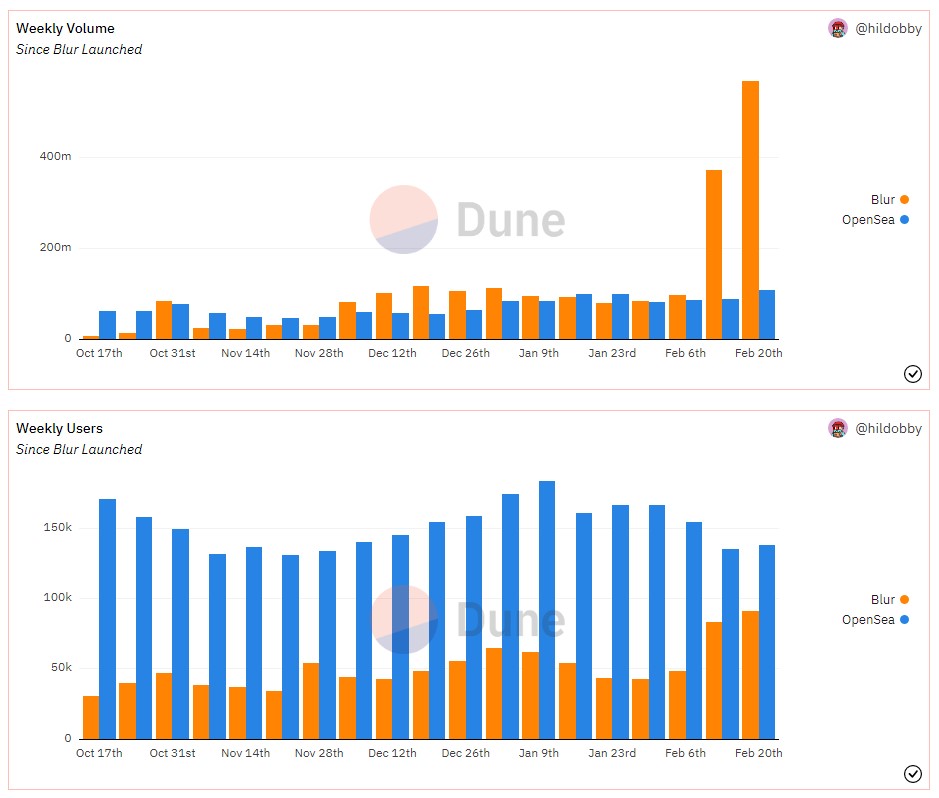
Task: Select the last orange Blur bar in Weekly Users
Action: (x=750, y=675)
